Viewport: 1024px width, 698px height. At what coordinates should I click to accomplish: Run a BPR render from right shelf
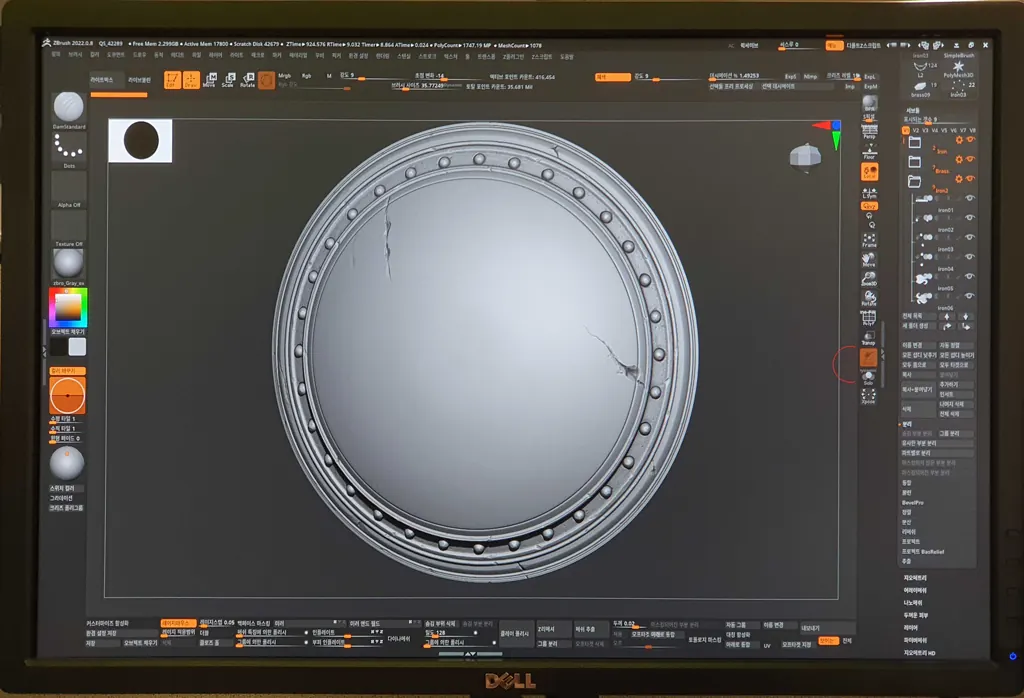coord(869,105)
